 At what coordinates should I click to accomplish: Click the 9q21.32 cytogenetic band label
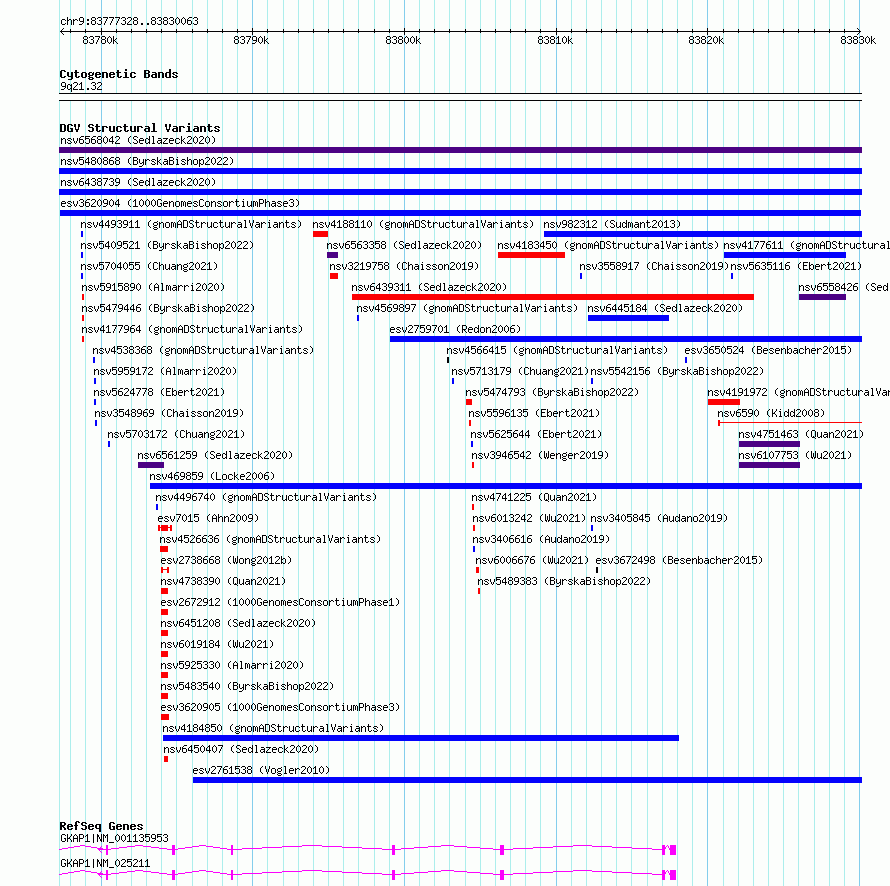[81, 86]
